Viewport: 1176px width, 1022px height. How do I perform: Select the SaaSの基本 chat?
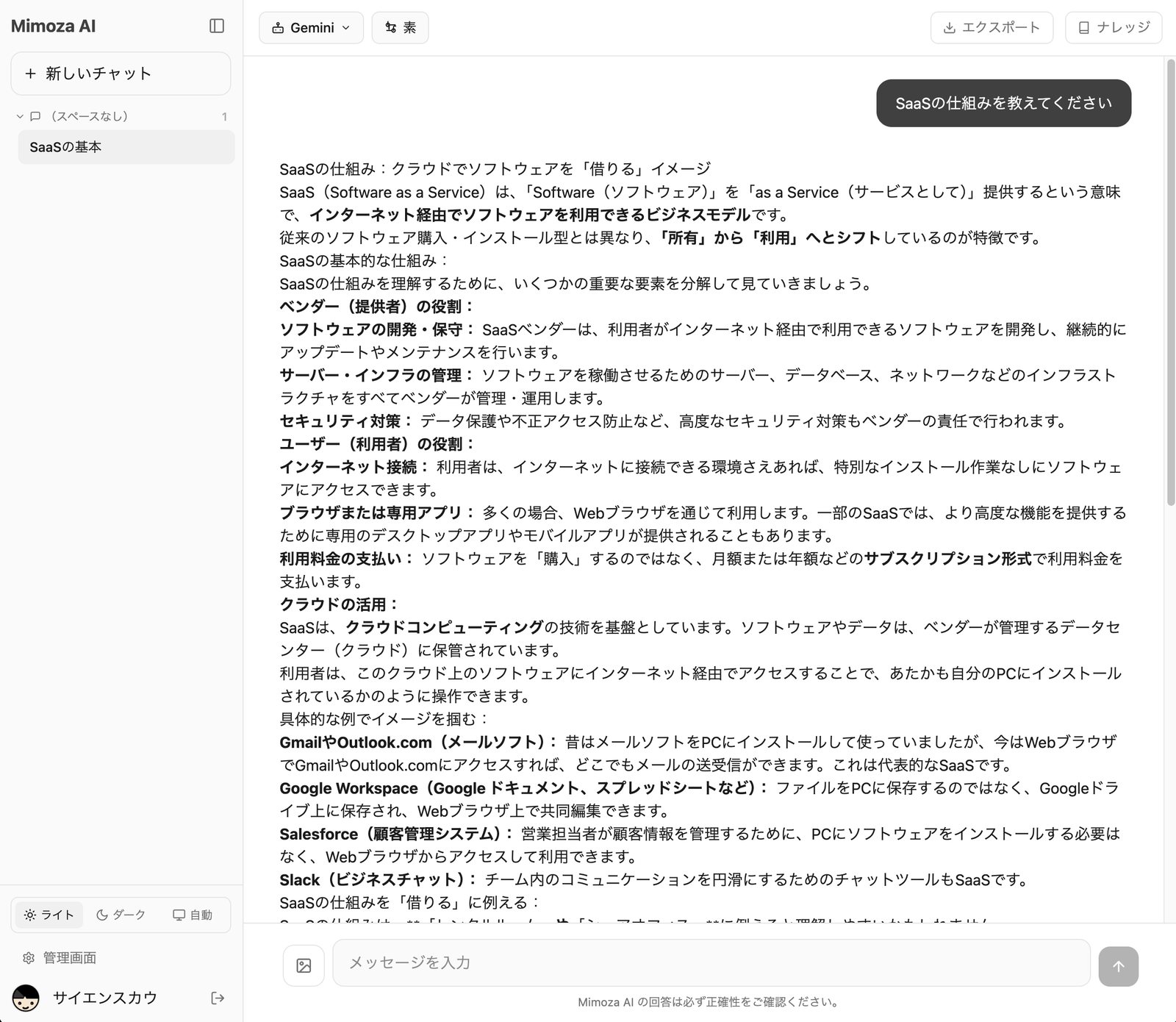126,147
